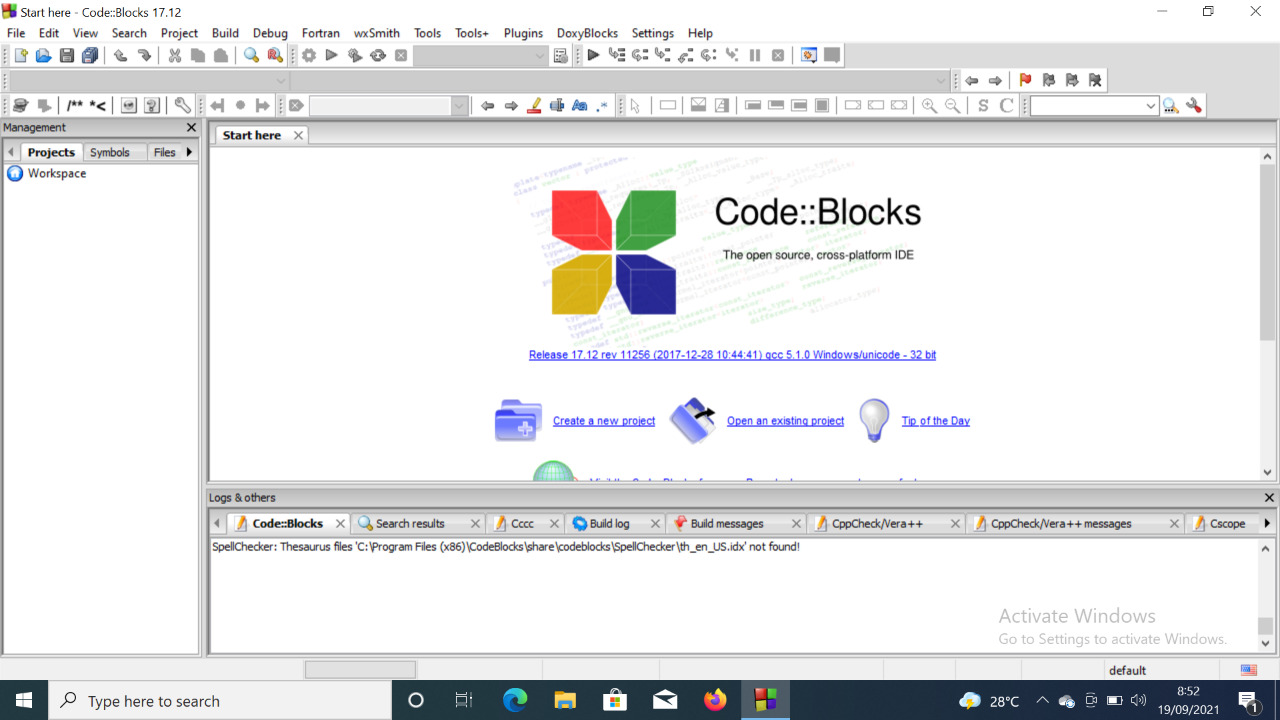Go to next bookmark flag icon

[x=1072, y=81]
